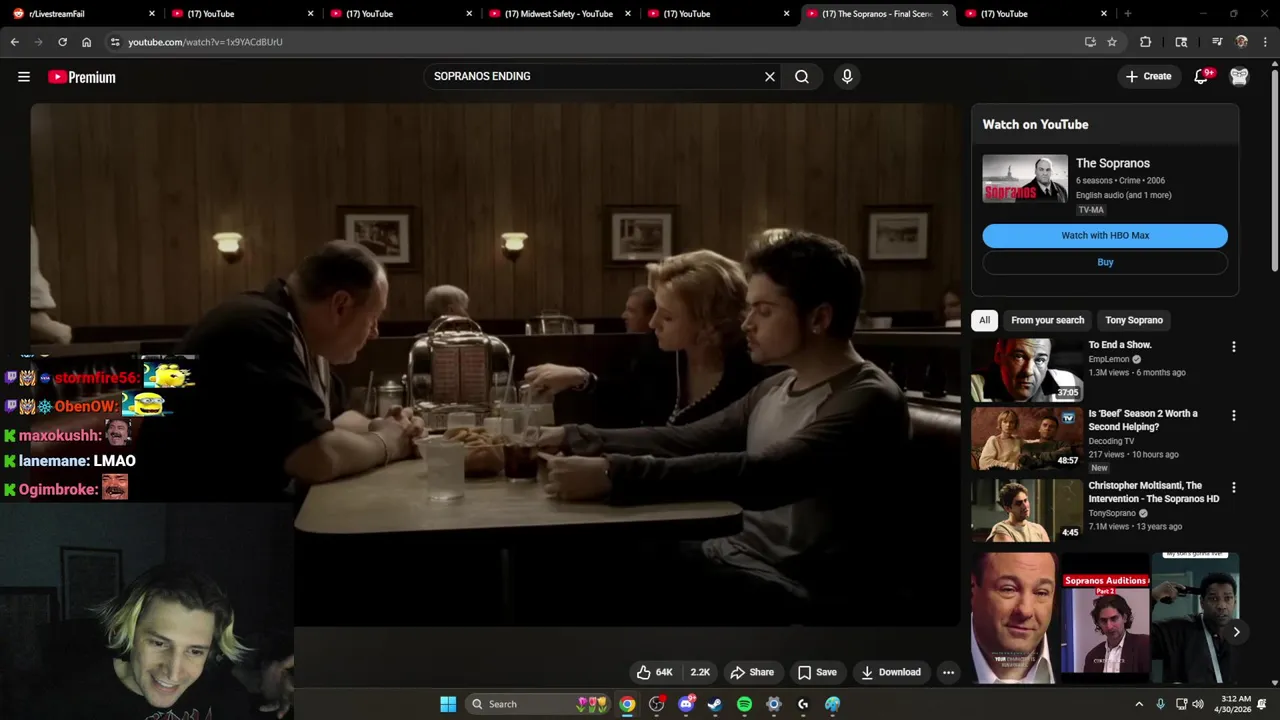
Task: Close The Sopranos Final Scene tab
Action: (945, 14)
